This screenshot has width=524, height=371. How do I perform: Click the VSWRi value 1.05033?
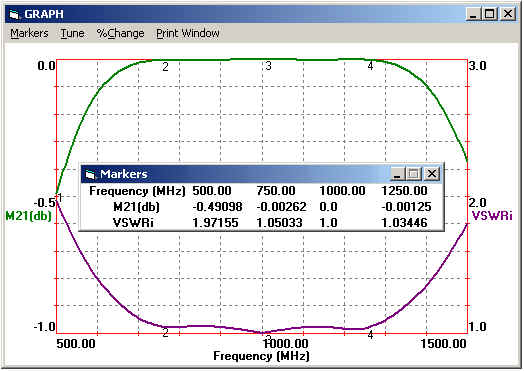tap(279, 223)
